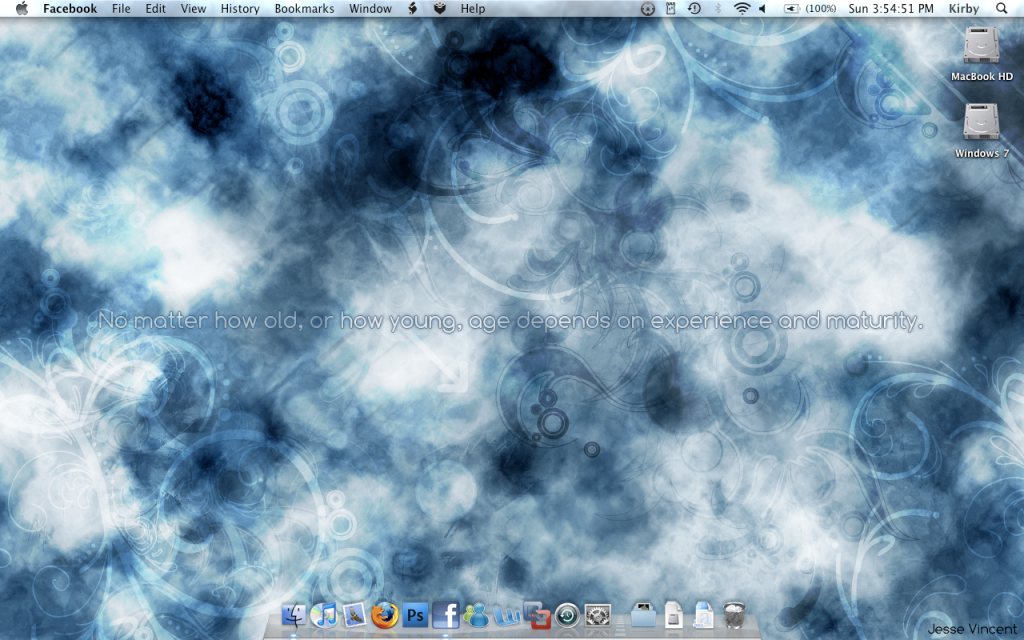This screenshot has height=640, width=1024.
Task: Launch iTunes from the Dock
Action: (323, 615)
